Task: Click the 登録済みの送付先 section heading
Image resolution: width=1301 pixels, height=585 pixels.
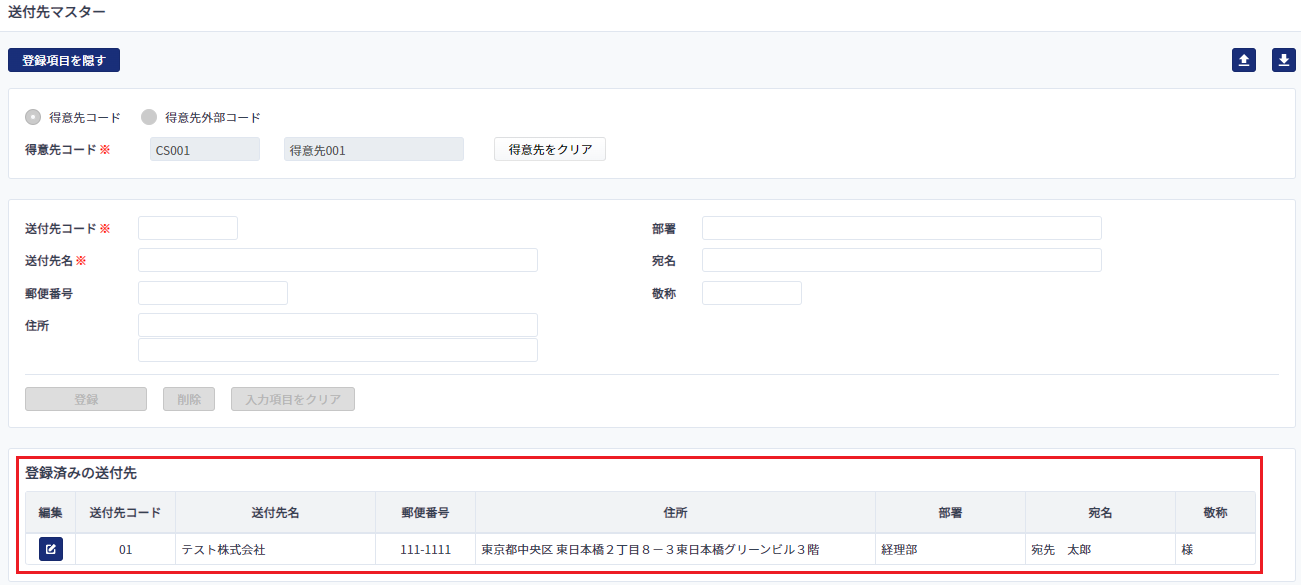Action: 81,473
